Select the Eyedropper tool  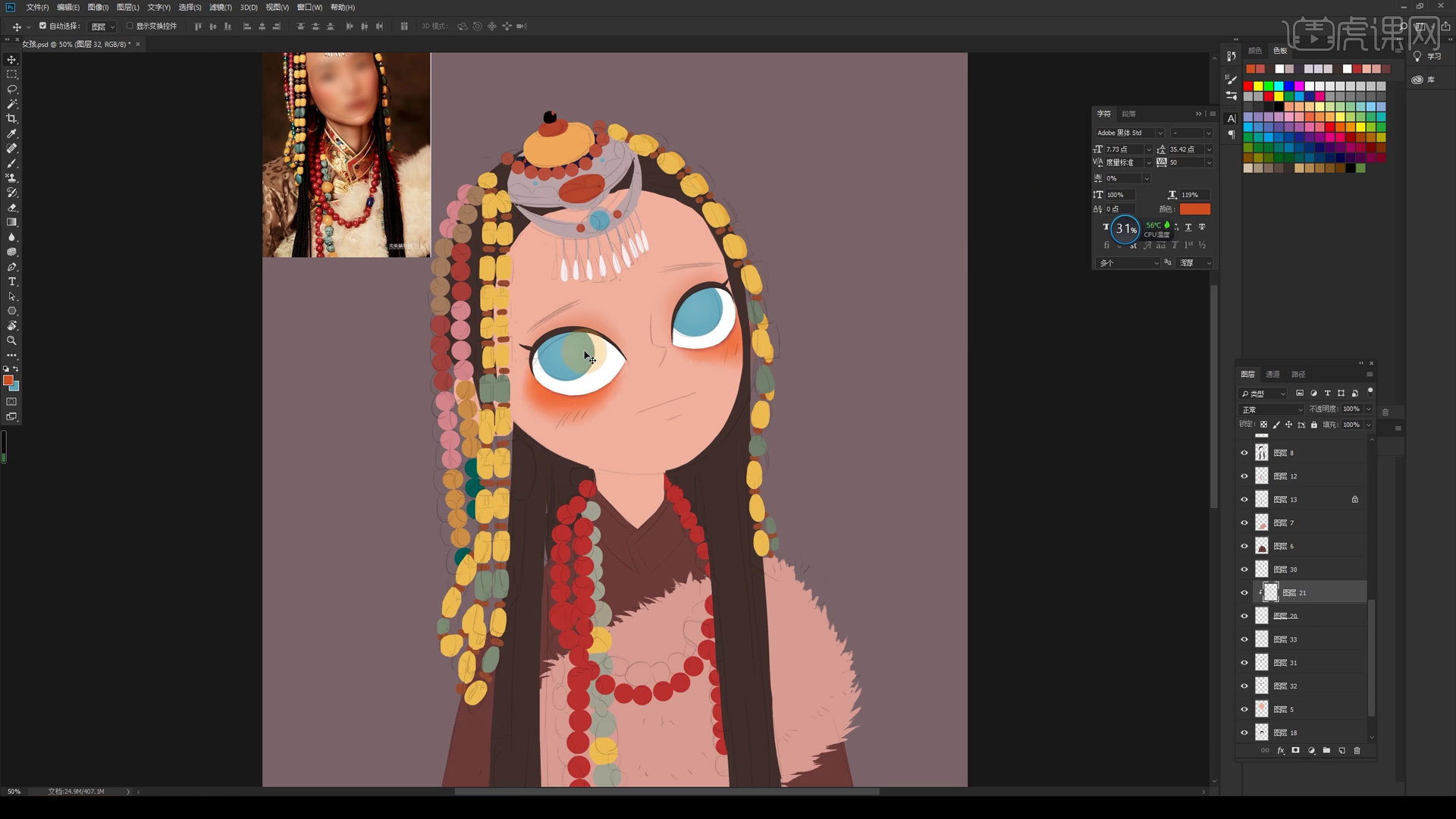pyautogui.click(x=11, y=133)
